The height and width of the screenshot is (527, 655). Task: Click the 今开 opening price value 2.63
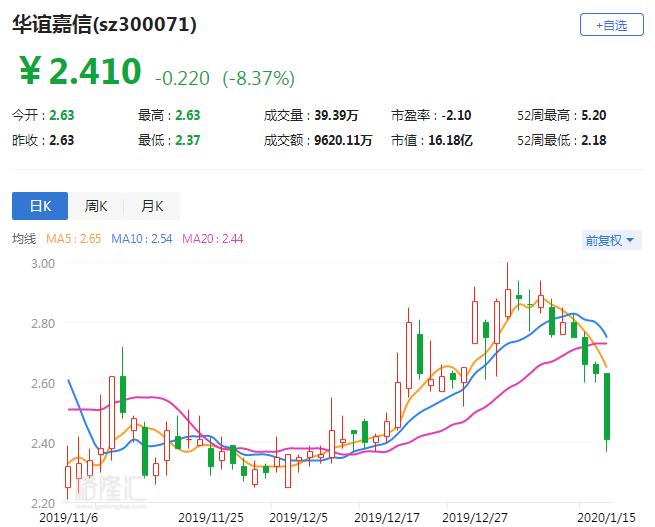tap(62, 115)
